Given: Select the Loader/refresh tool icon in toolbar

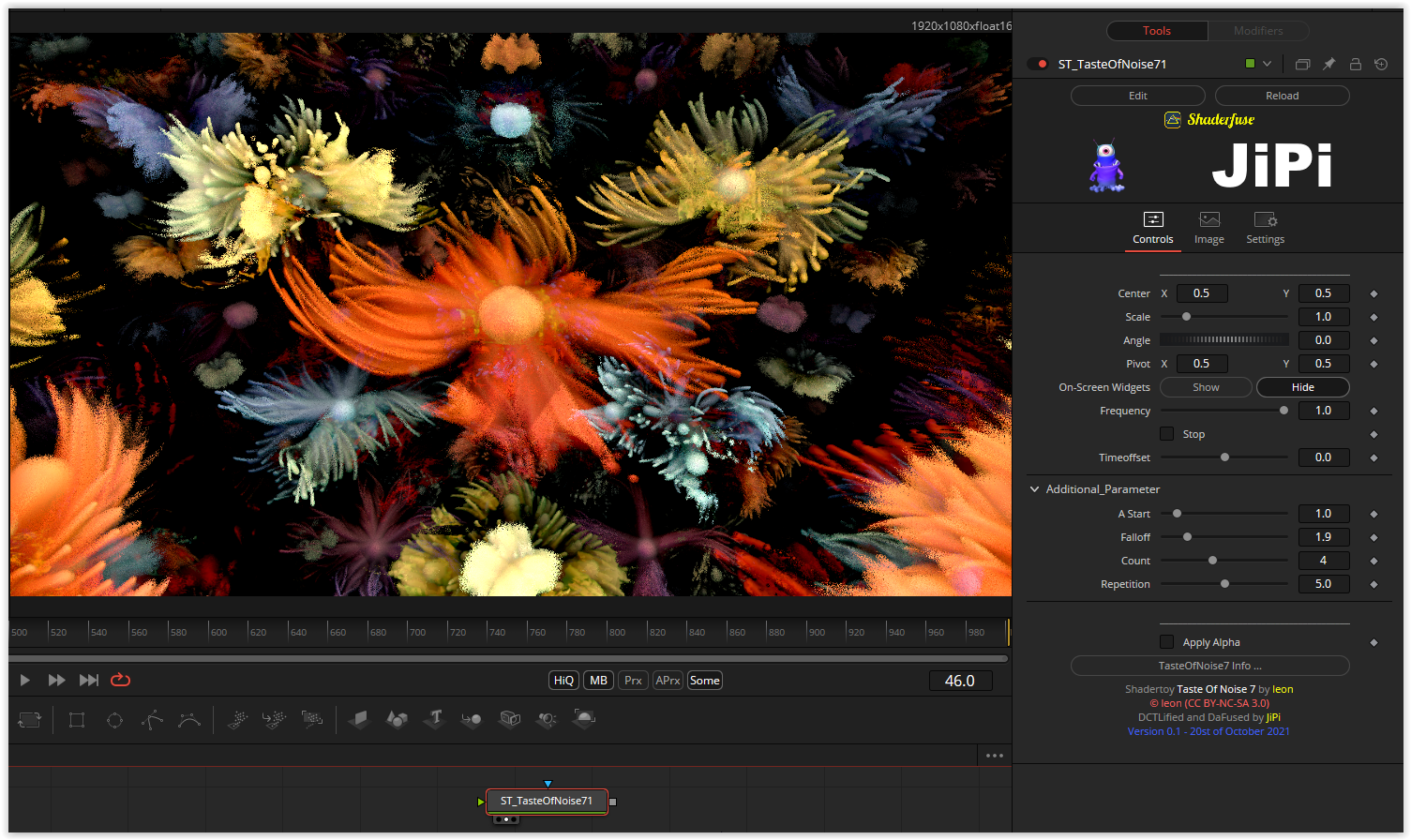Looking at the screenshot, I should pyautogui.click(x=30, y=720).
